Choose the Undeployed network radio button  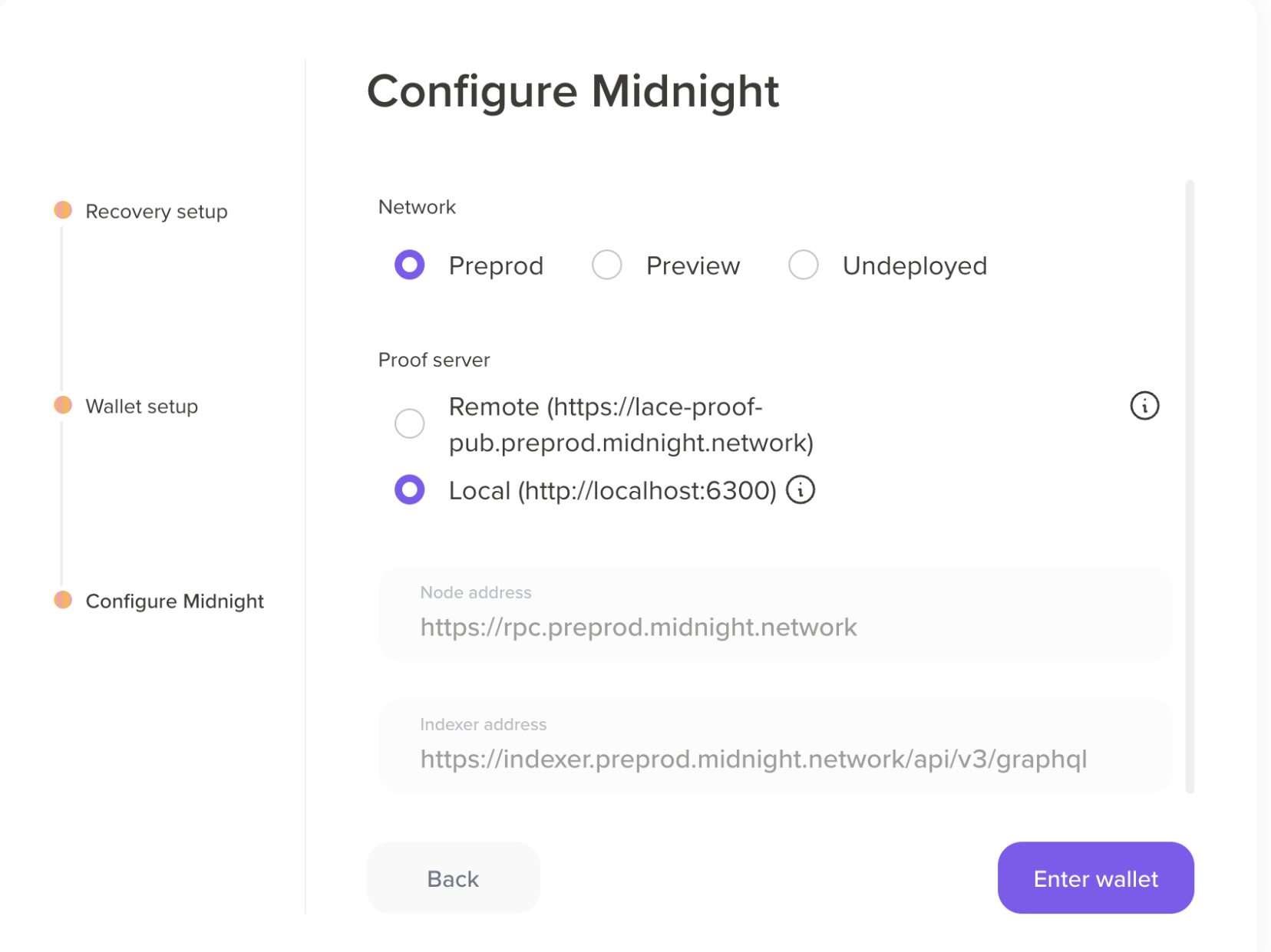point(804,265)
